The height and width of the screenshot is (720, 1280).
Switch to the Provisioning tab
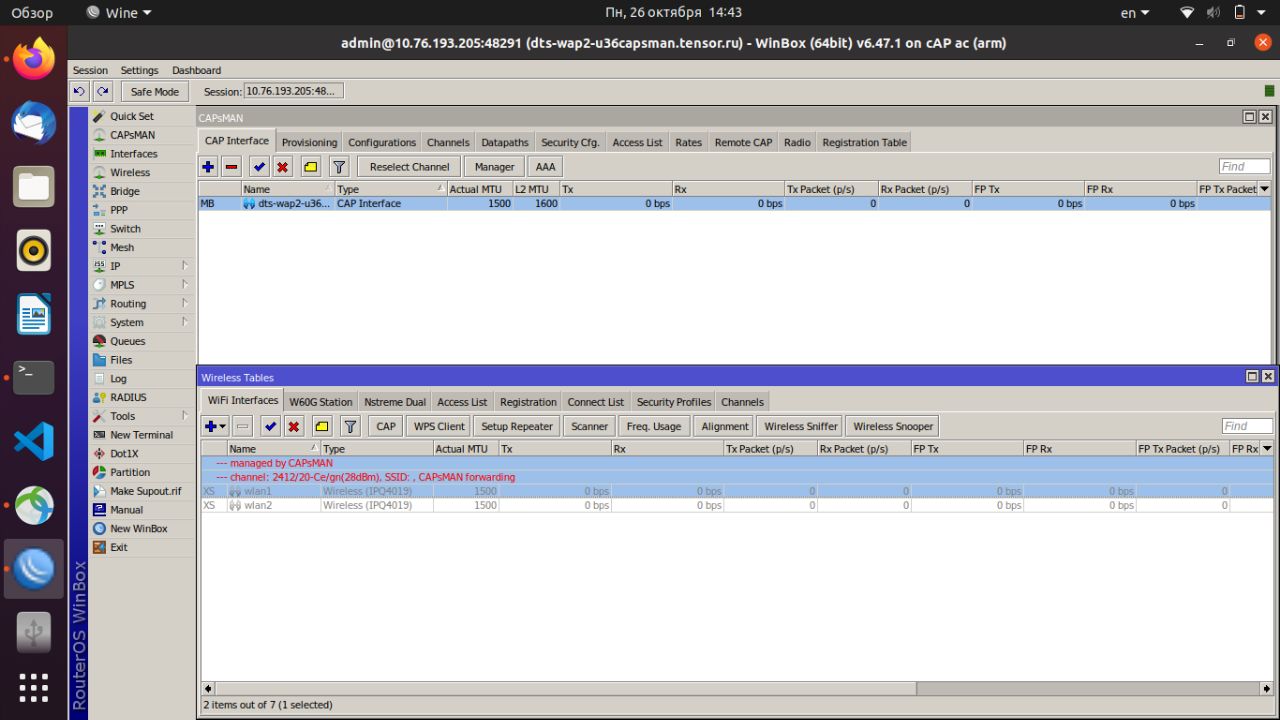point(309,142)
